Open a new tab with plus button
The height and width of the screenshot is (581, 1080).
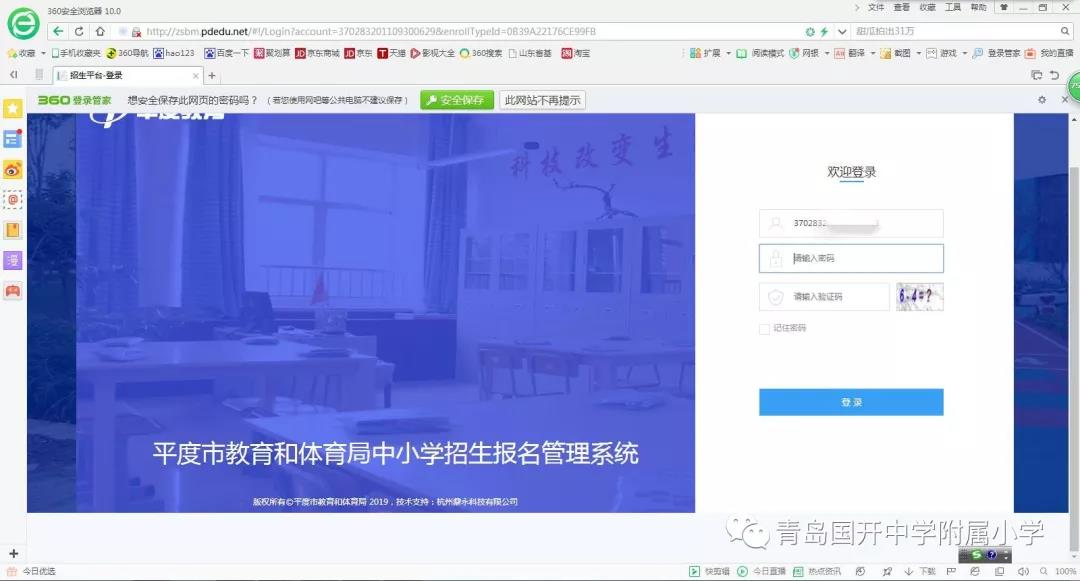212,76
